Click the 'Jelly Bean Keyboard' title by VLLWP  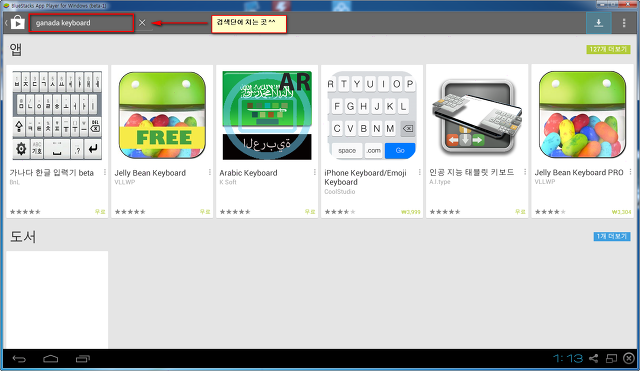[x=150, y=173]
